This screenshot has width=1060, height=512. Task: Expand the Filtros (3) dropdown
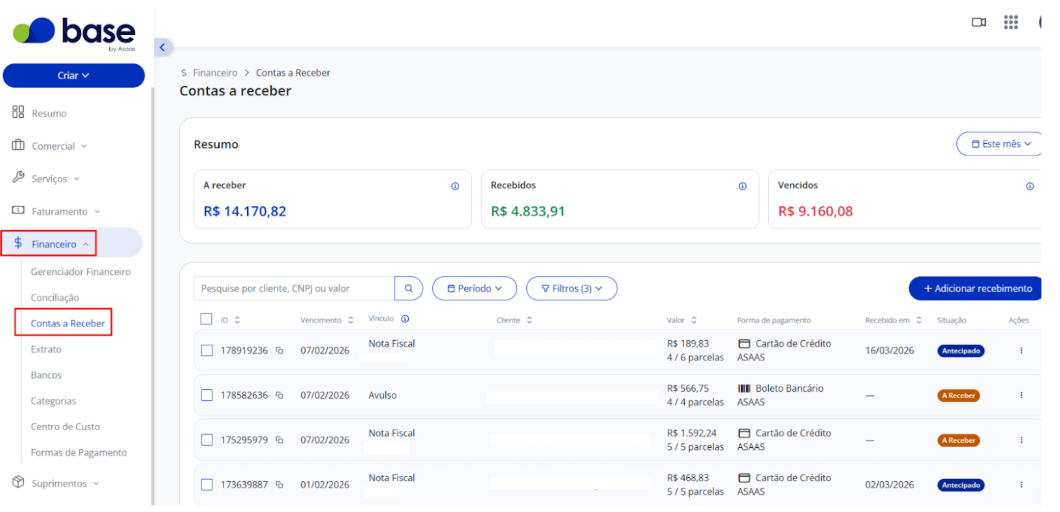coord(571,288)
